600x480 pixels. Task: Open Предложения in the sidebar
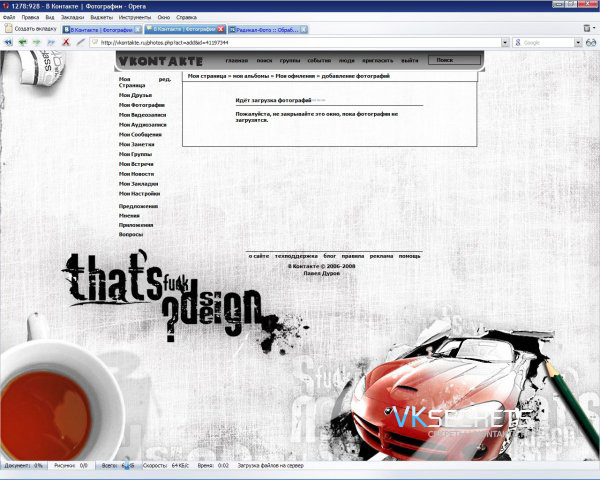[138, 206]
